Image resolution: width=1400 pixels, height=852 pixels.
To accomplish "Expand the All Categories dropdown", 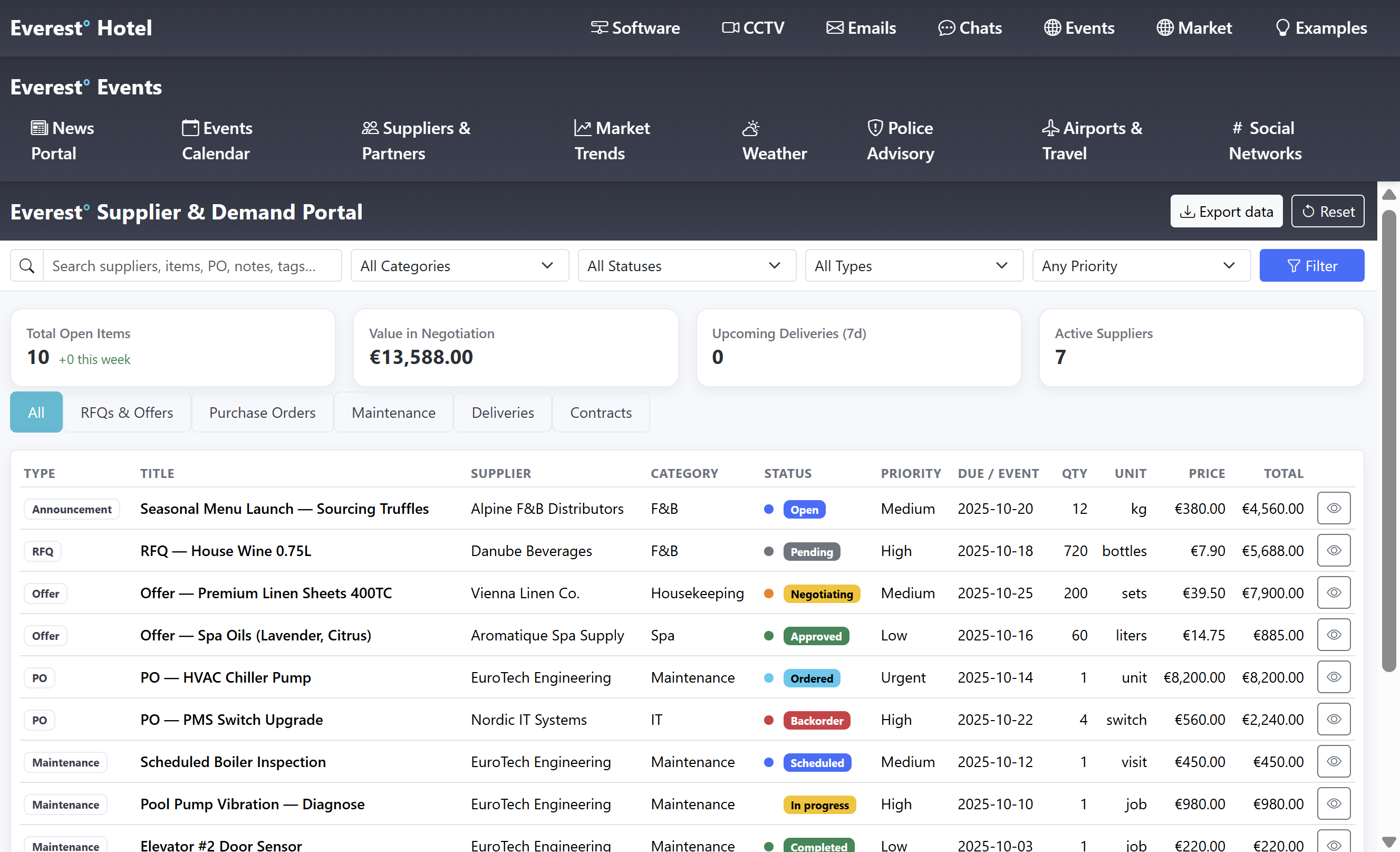I will (x=459, y=265).
